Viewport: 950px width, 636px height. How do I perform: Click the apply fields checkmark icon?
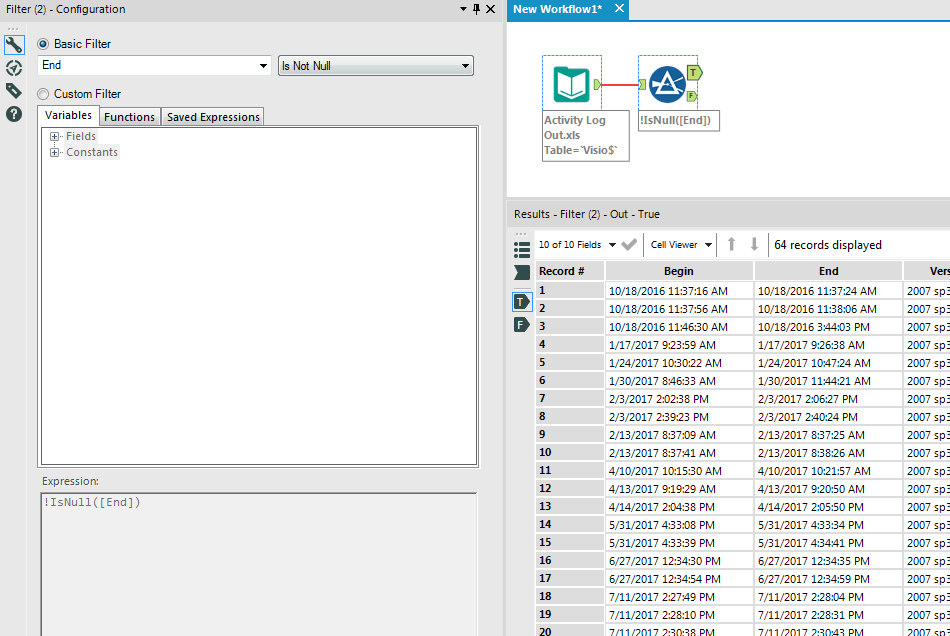tap(629, 245)
